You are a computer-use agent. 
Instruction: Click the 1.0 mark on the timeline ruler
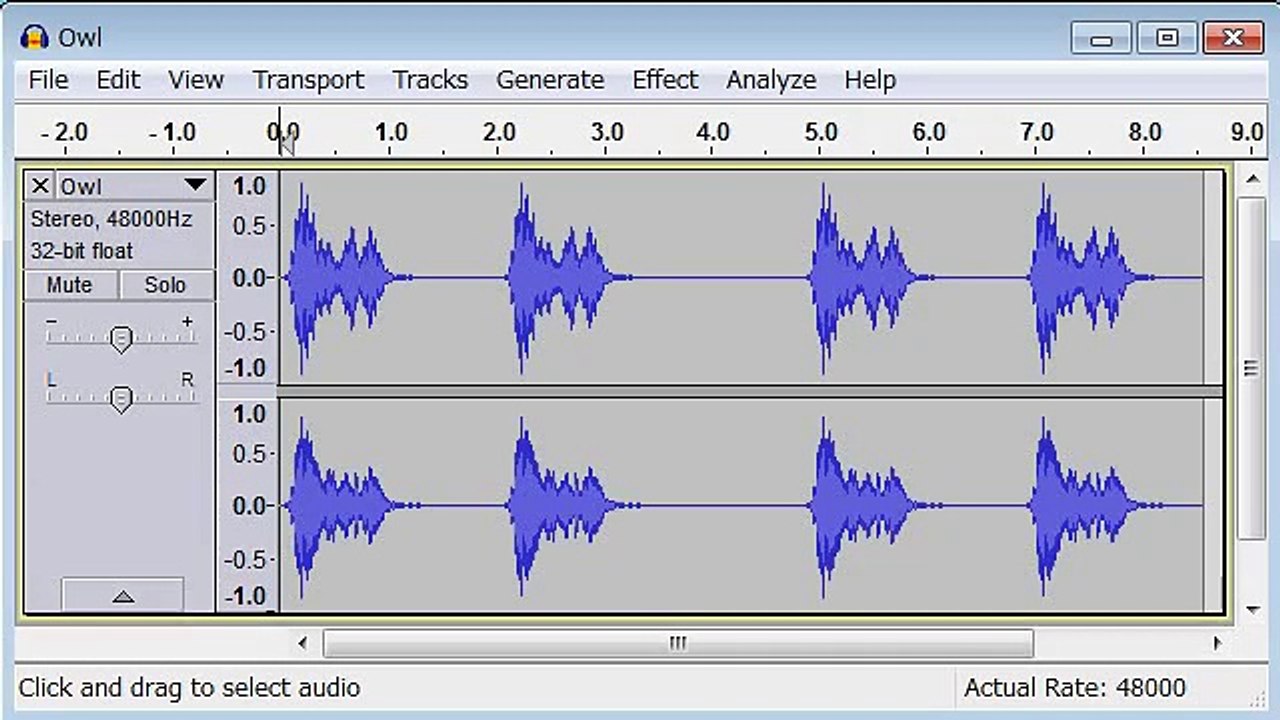(x=390, y=132)
